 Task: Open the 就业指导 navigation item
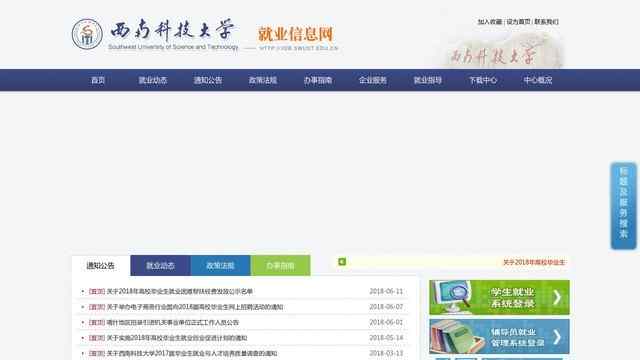click(x=428, y=80)
